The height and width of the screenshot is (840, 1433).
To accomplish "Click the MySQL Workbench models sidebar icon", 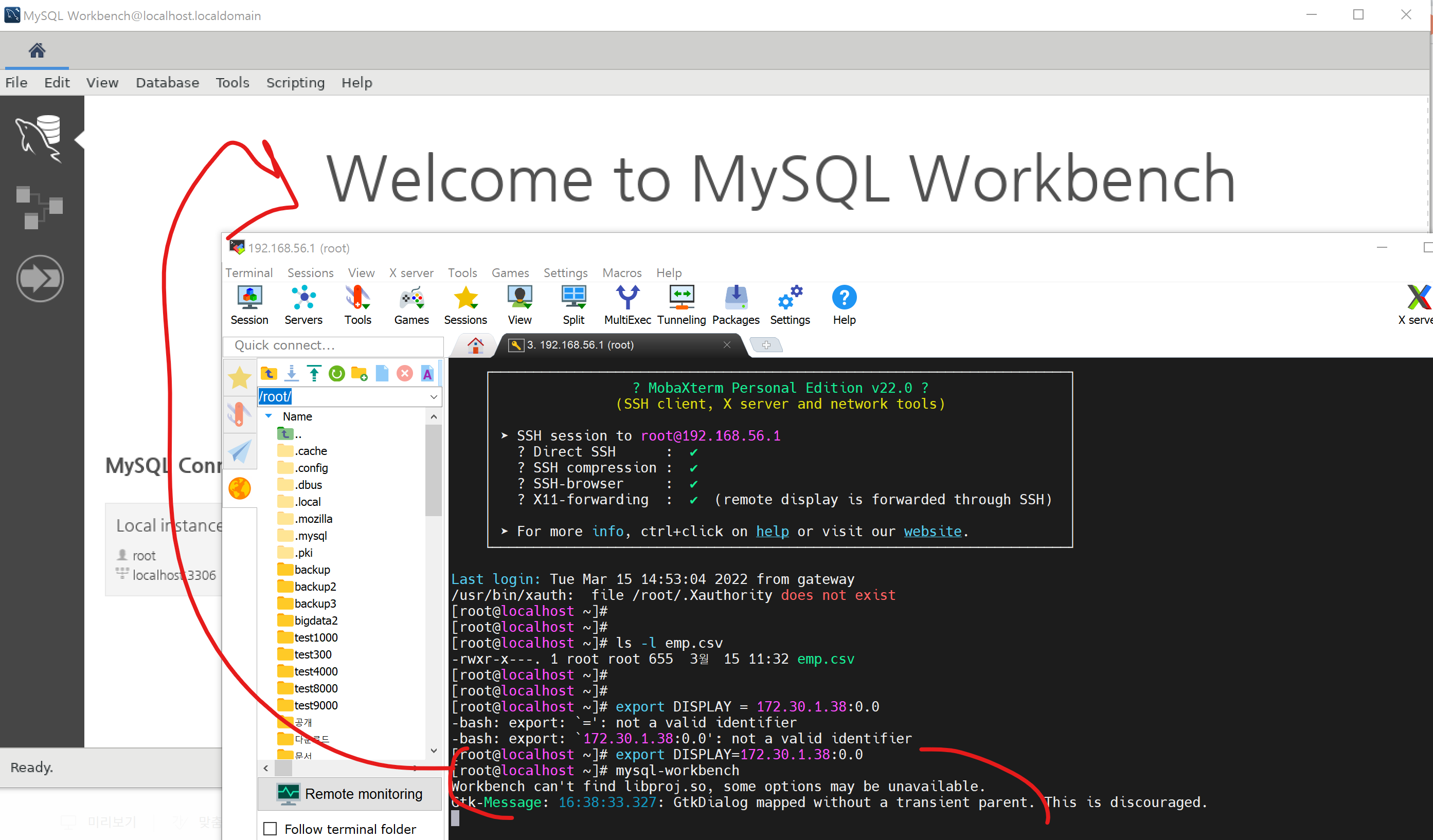I will coord(40,208).
